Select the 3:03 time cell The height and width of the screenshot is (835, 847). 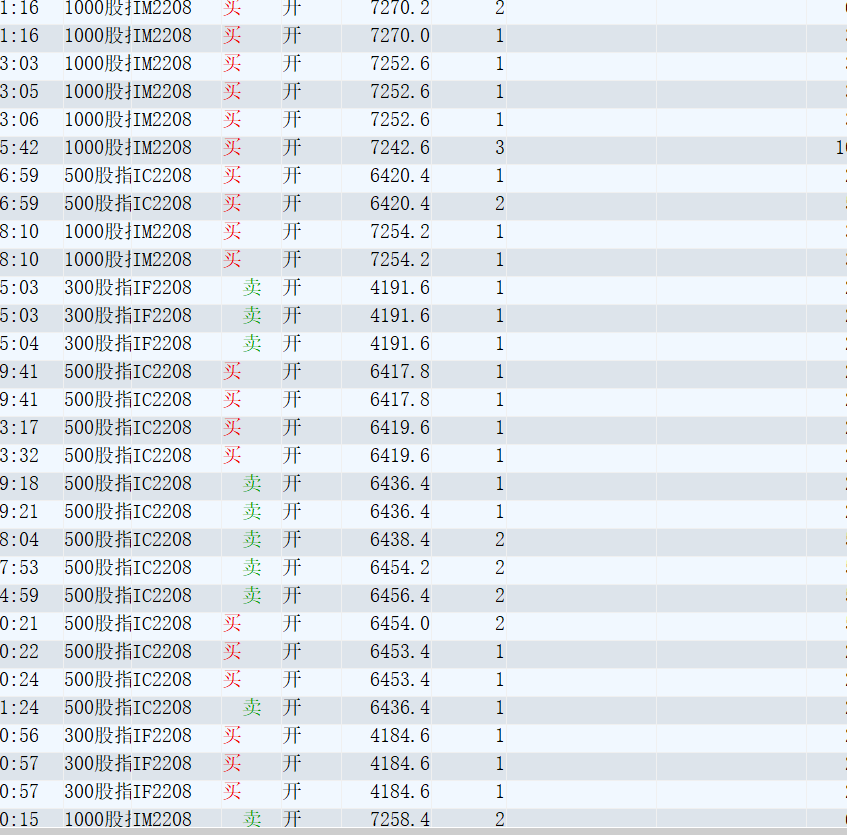[x=19, y=64]
